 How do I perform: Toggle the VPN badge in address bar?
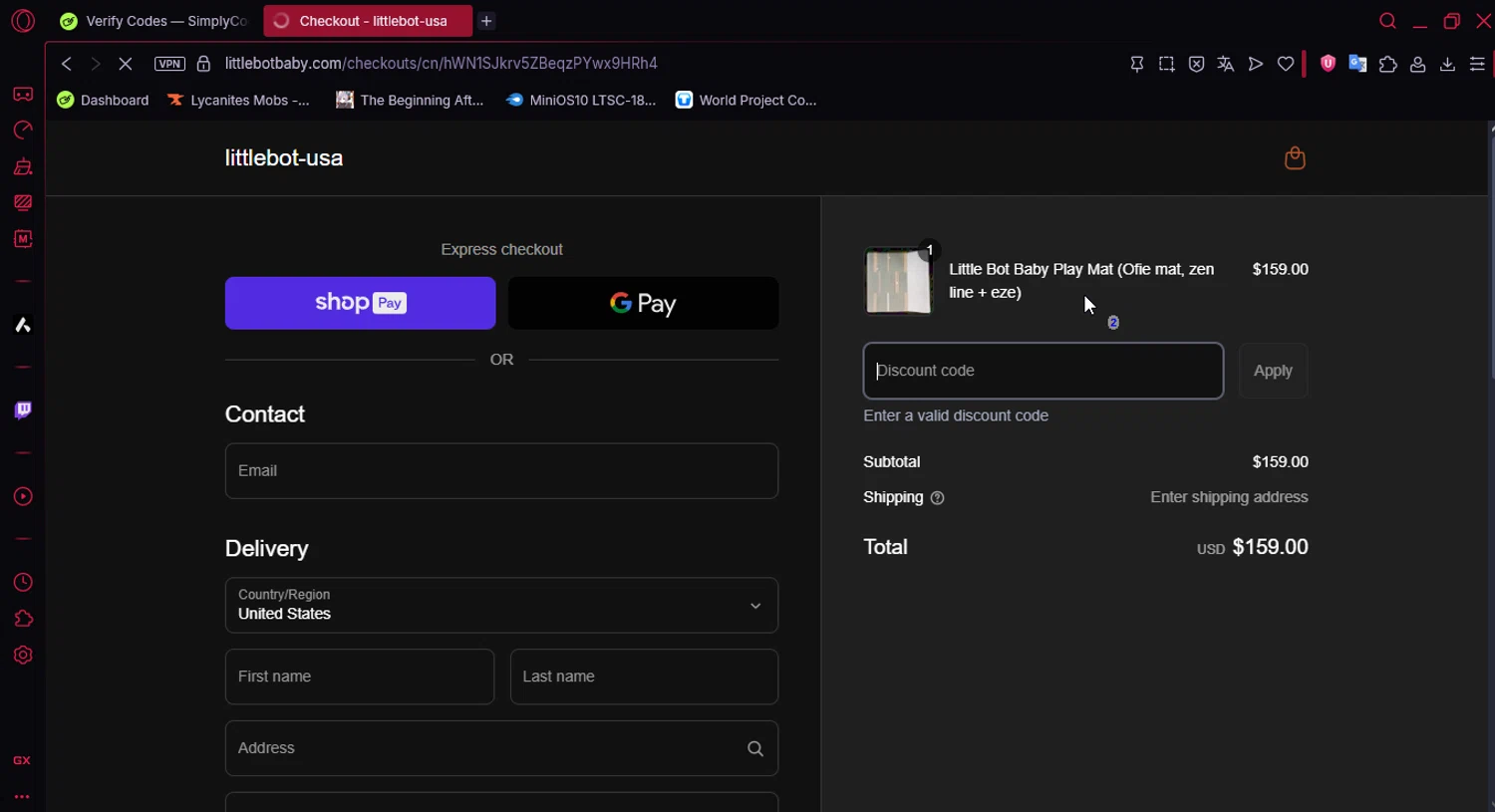click(170, 64)
